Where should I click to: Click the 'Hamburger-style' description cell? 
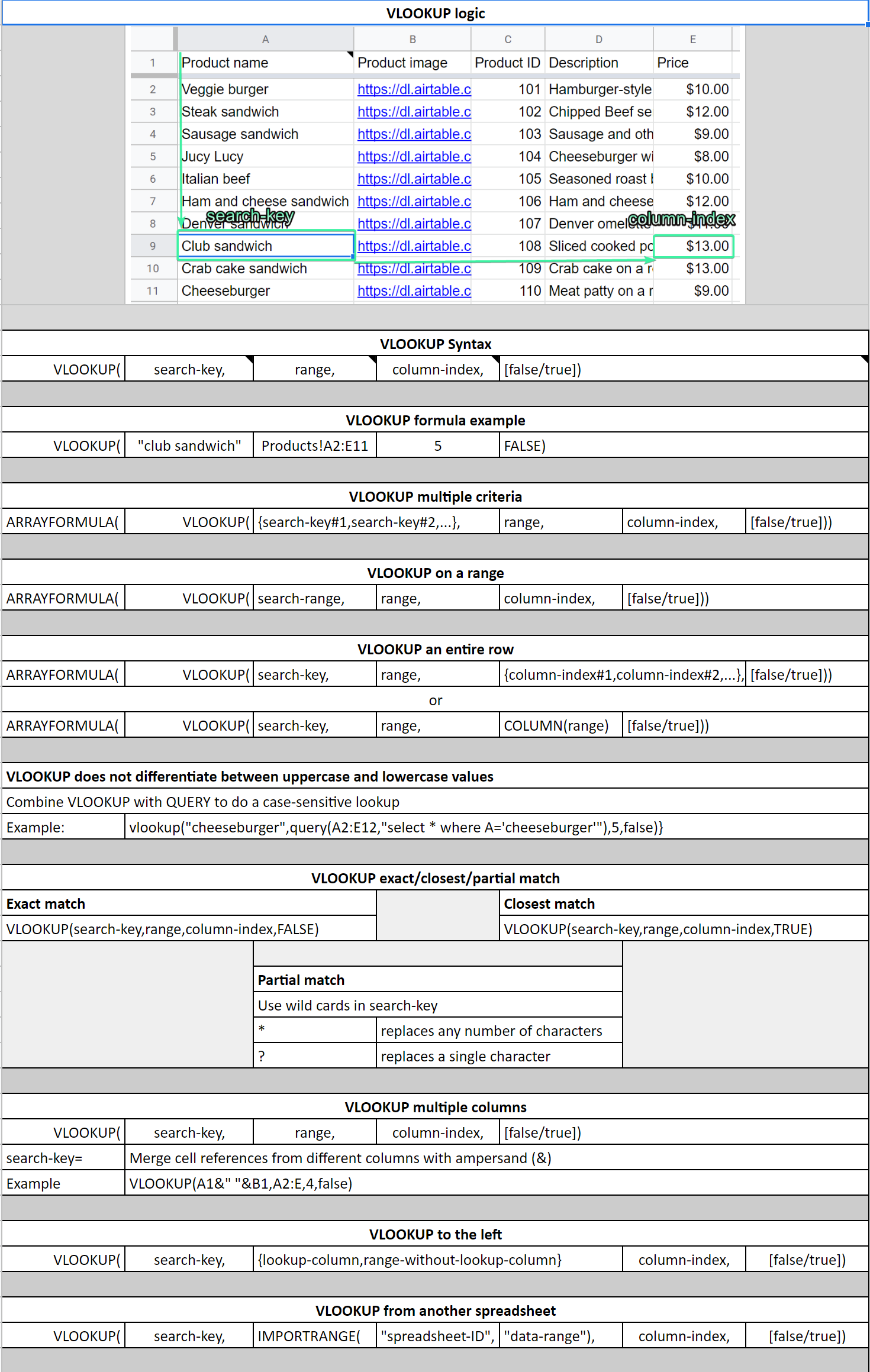point(599,89)
